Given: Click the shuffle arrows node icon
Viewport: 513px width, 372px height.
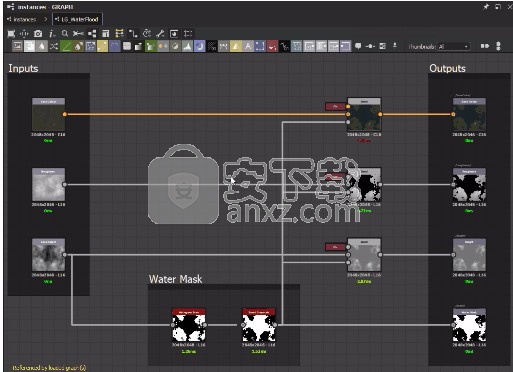Looking at the screenshot, I should pos(54,46).
